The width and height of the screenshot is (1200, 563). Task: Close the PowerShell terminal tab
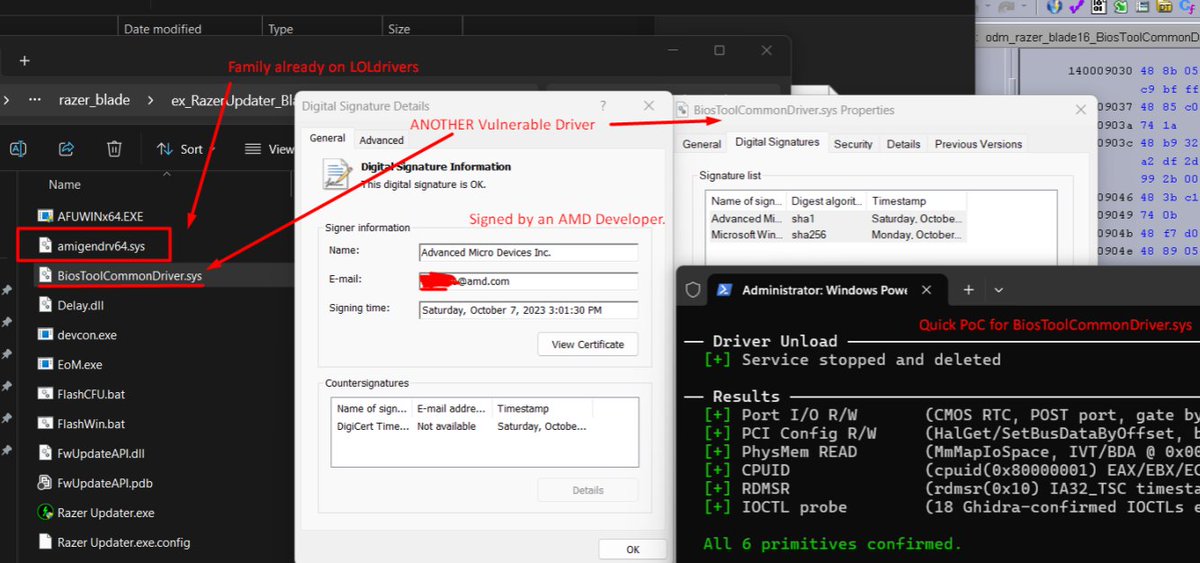pyautogui.click(x=928, y=290)
